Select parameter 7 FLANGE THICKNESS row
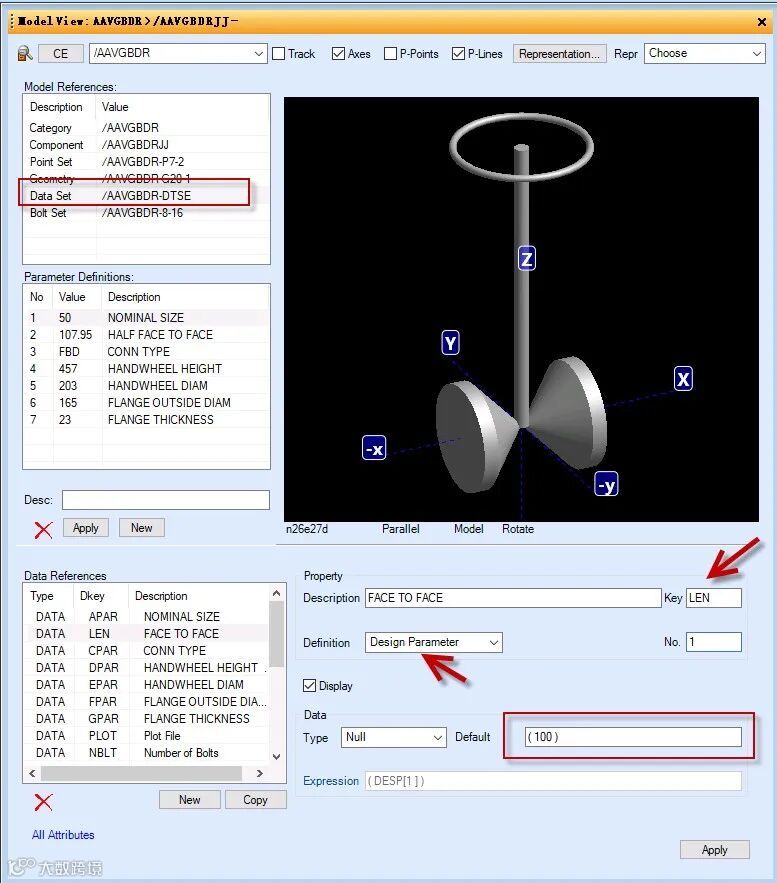777x883 pixels. tap(146, 420)
